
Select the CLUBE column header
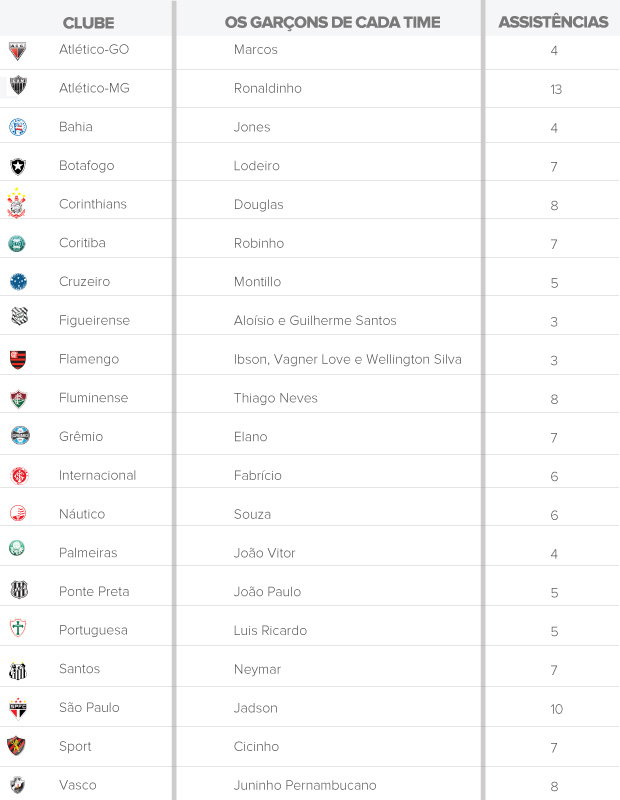[88, 22]
